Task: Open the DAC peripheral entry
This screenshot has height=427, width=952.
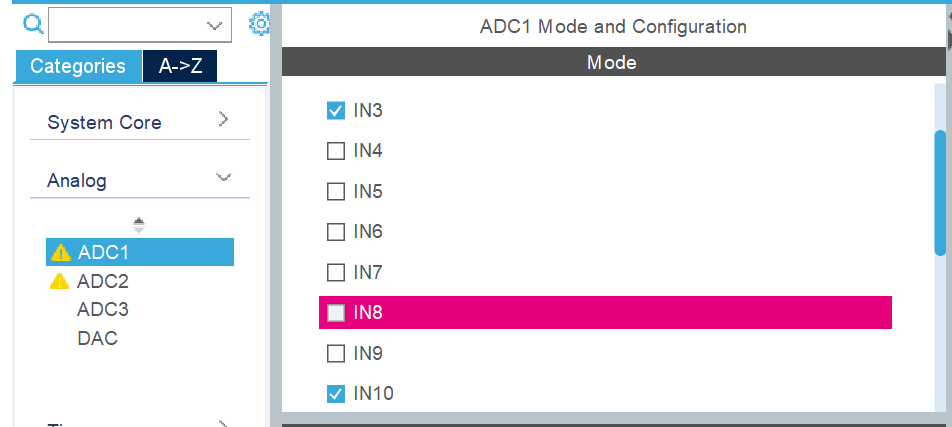Action: pyautogui.click(x=98, y=338)
